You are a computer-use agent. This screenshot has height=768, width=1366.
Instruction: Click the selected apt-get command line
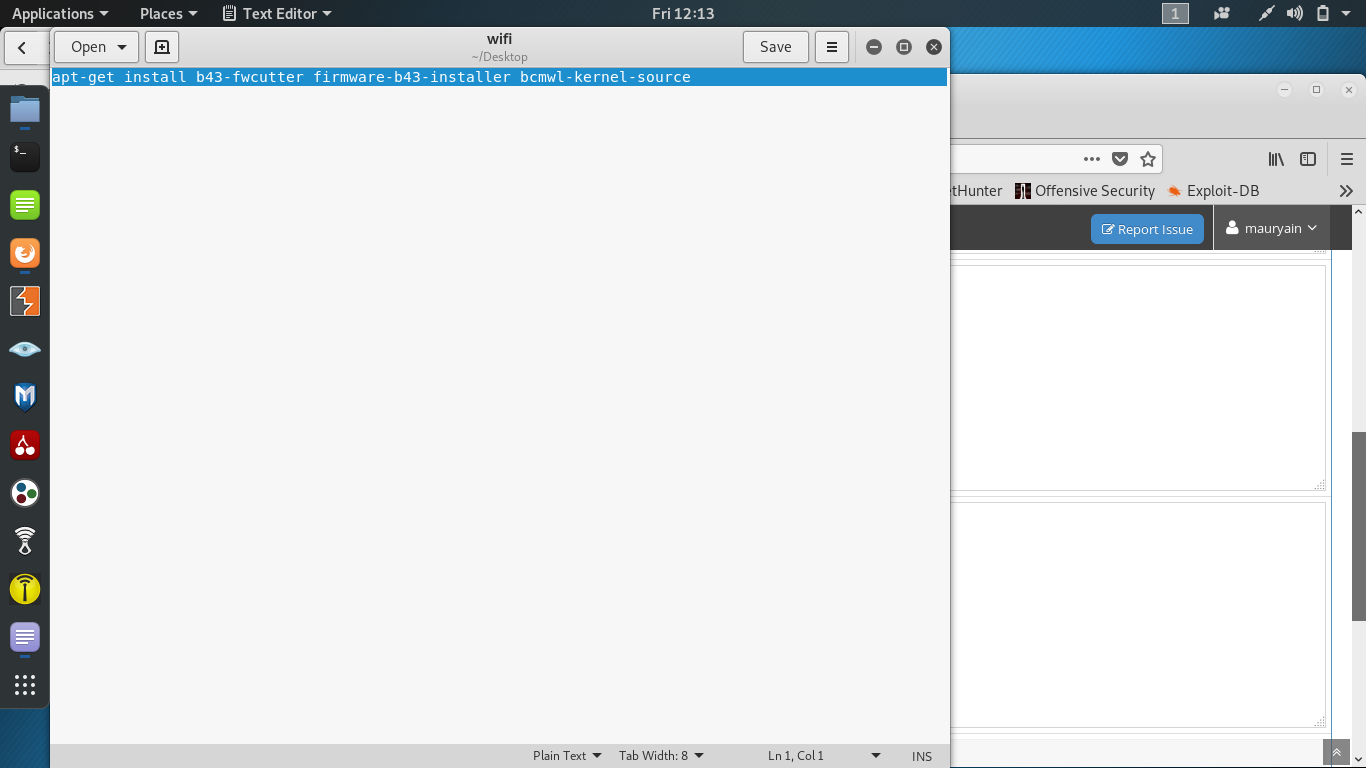point(371,77)
